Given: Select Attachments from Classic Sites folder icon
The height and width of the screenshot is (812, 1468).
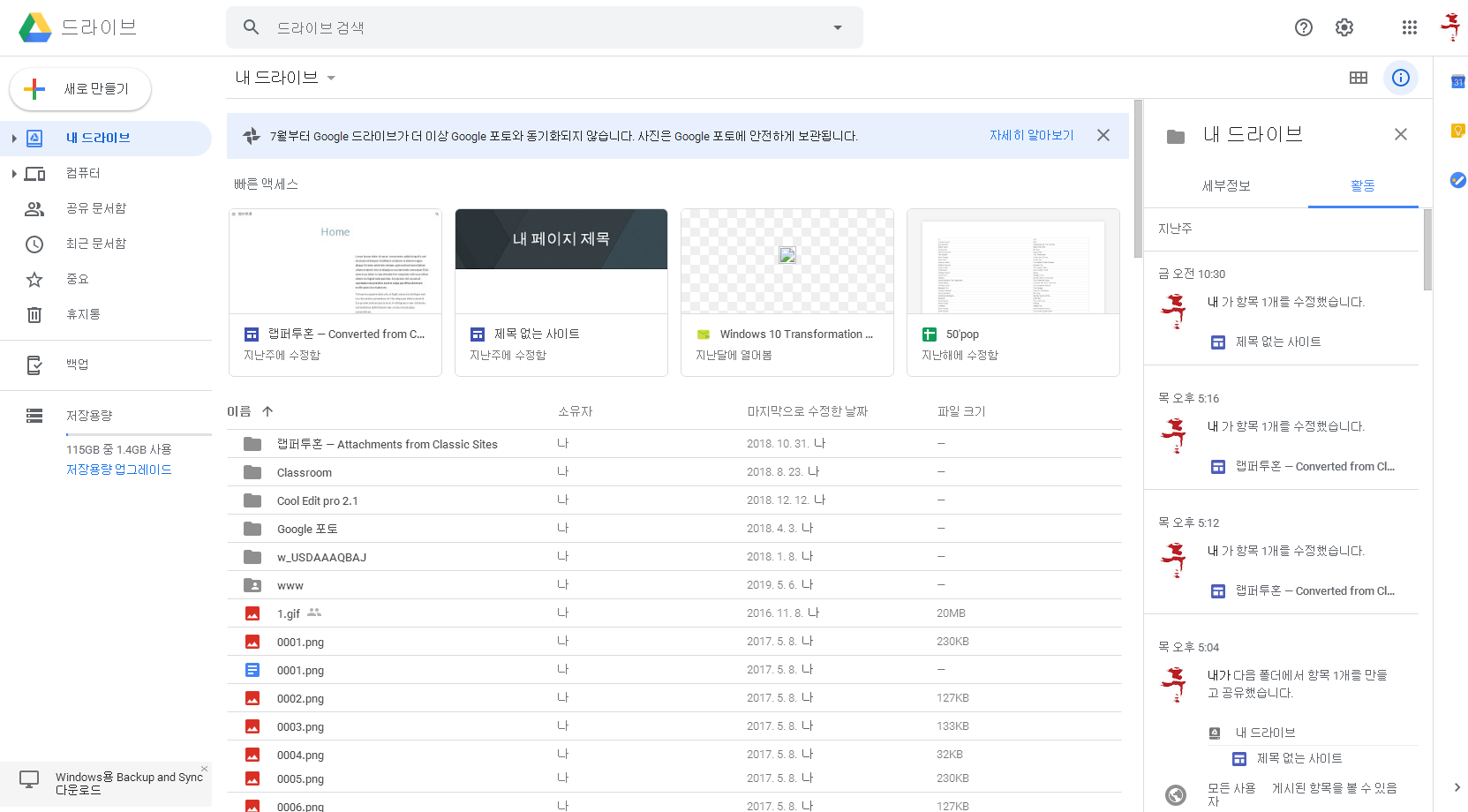Looking at the screenshot, I should 252,444.
